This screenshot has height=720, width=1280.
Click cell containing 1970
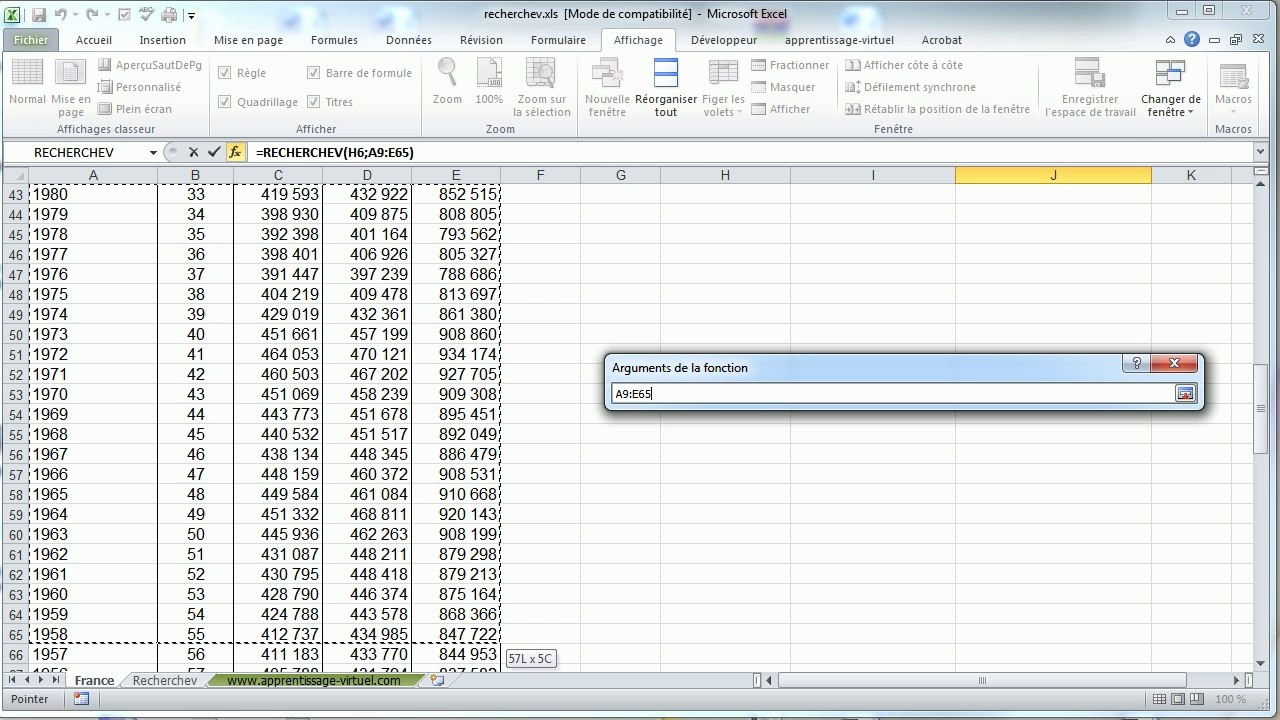point(93,394)
